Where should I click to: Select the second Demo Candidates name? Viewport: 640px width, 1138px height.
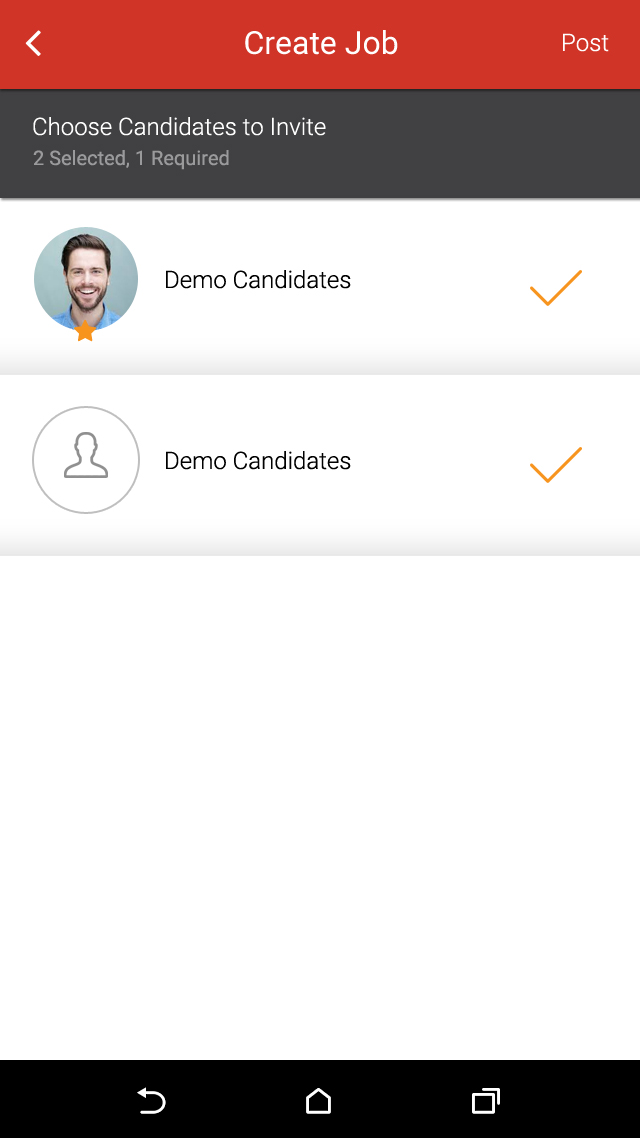(x=257, y=461)
